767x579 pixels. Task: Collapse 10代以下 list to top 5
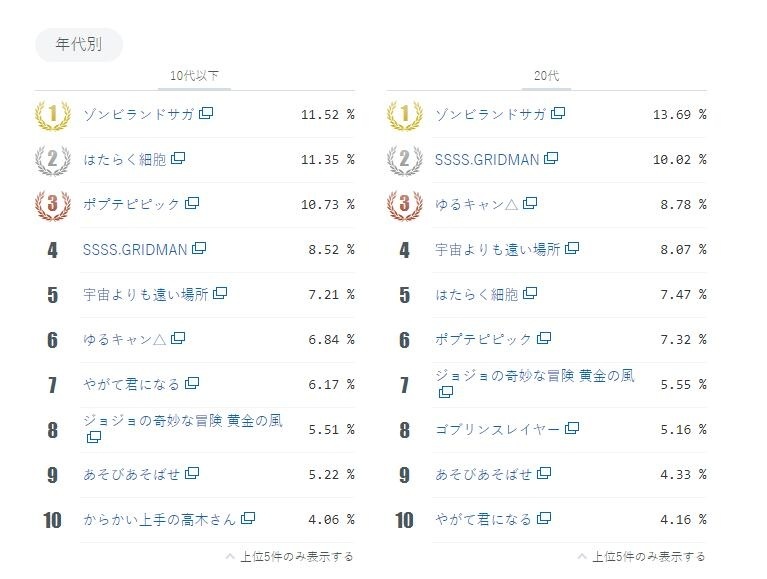pyautogui.click(x=290, y=556)
